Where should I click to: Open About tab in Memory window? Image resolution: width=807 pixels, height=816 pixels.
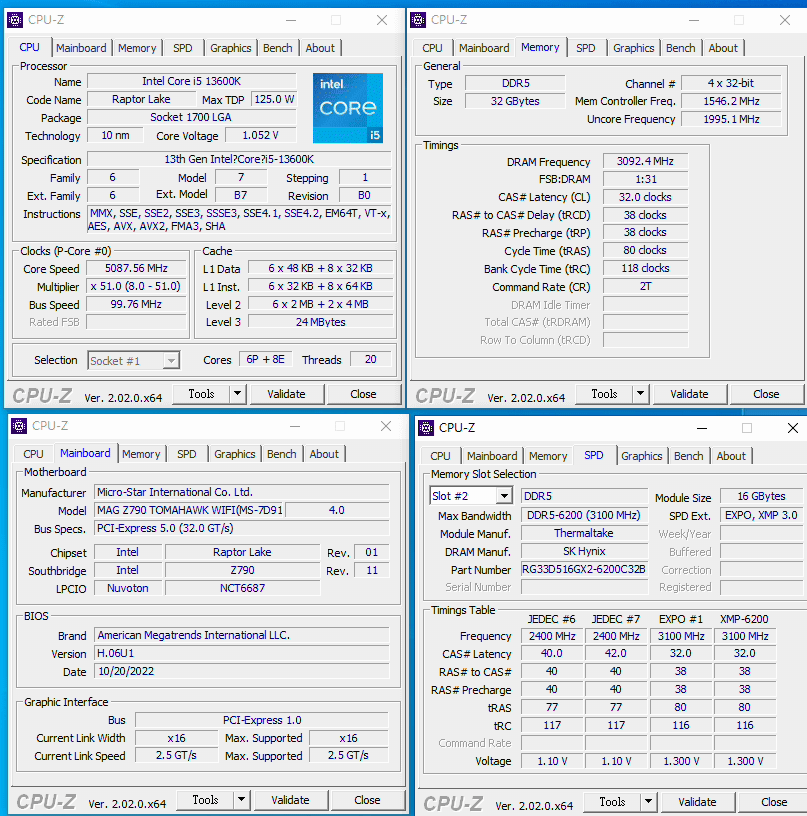(723, 48)
